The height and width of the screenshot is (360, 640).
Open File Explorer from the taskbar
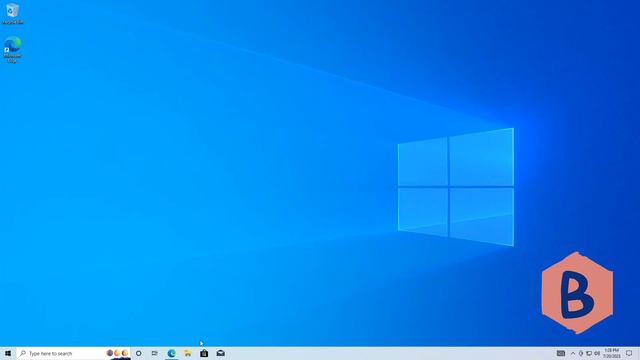tap(188, 353)
